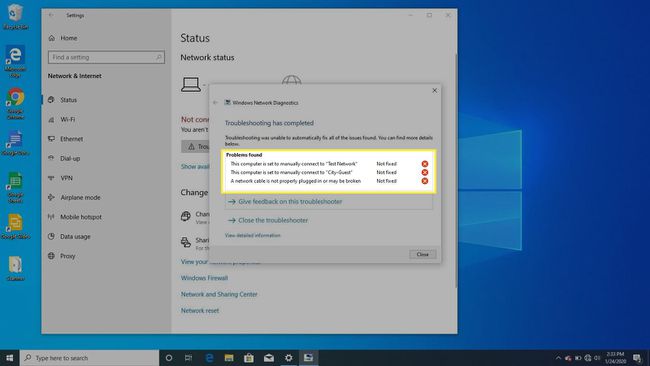Click red error icon for City-Guest row
Viewport: 650px width, 366px height.
pos(425,172)
